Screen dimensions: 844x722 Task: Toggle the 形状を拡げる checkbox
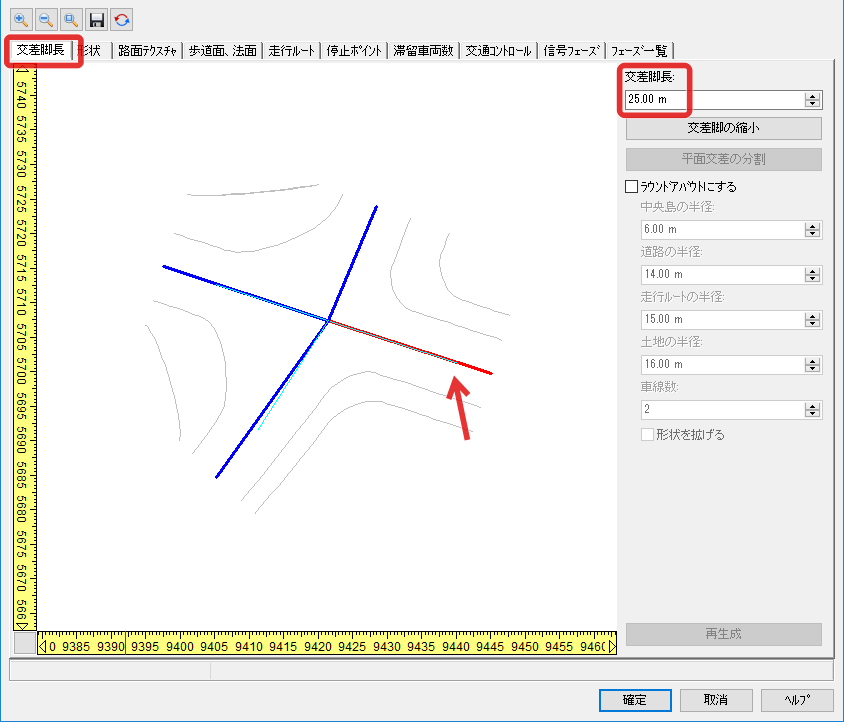click(x=647, y=434)
